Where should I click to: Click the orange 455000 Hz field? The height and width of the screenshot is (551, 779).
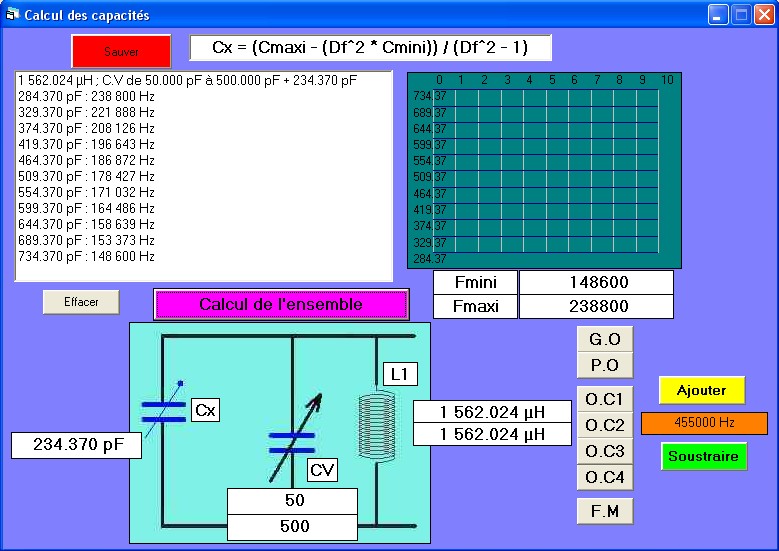click(x=704, y=423)
